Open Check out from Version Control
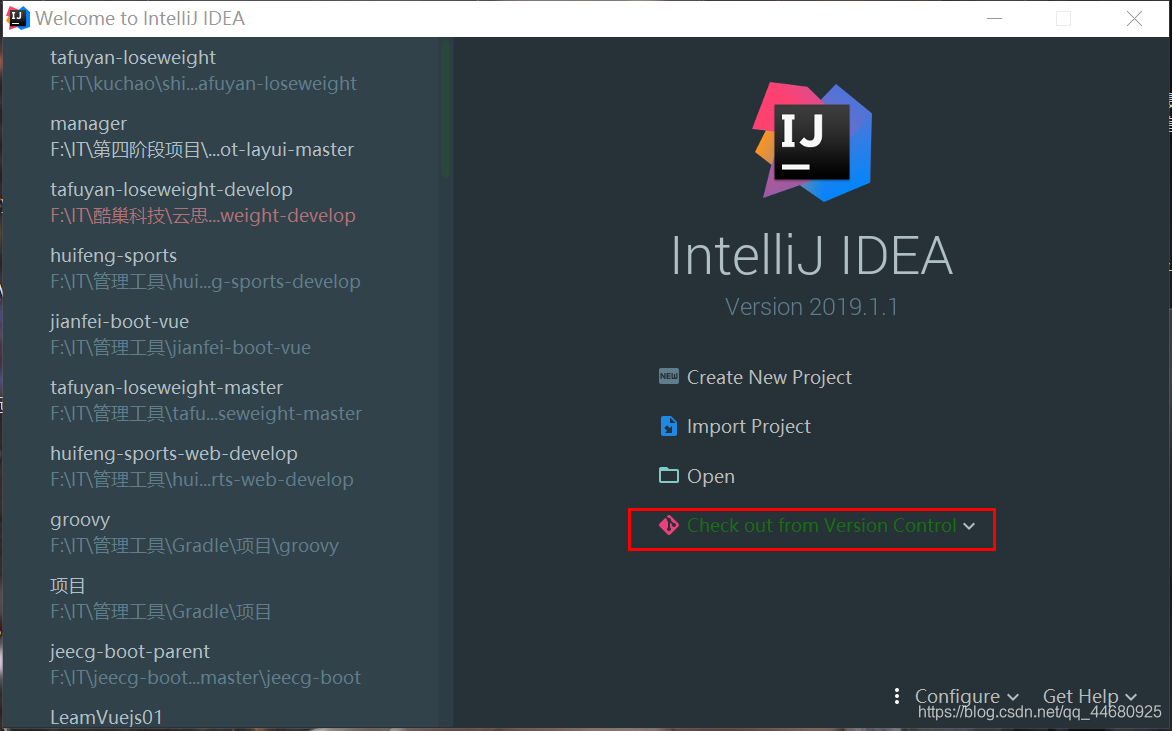This screenshot has width=1172, height=731. point(821,525)
